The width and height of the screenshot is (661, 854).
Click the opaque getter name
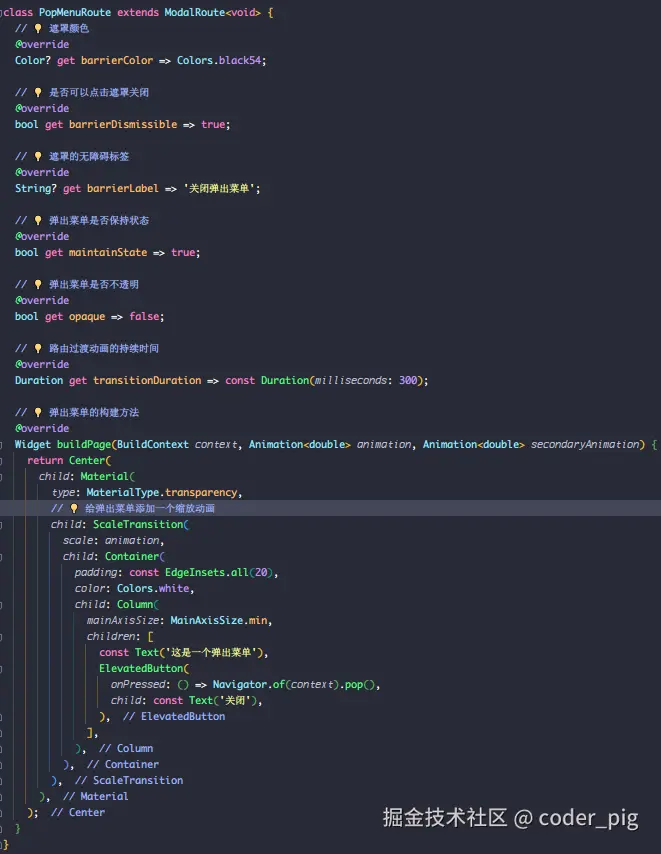87,316
